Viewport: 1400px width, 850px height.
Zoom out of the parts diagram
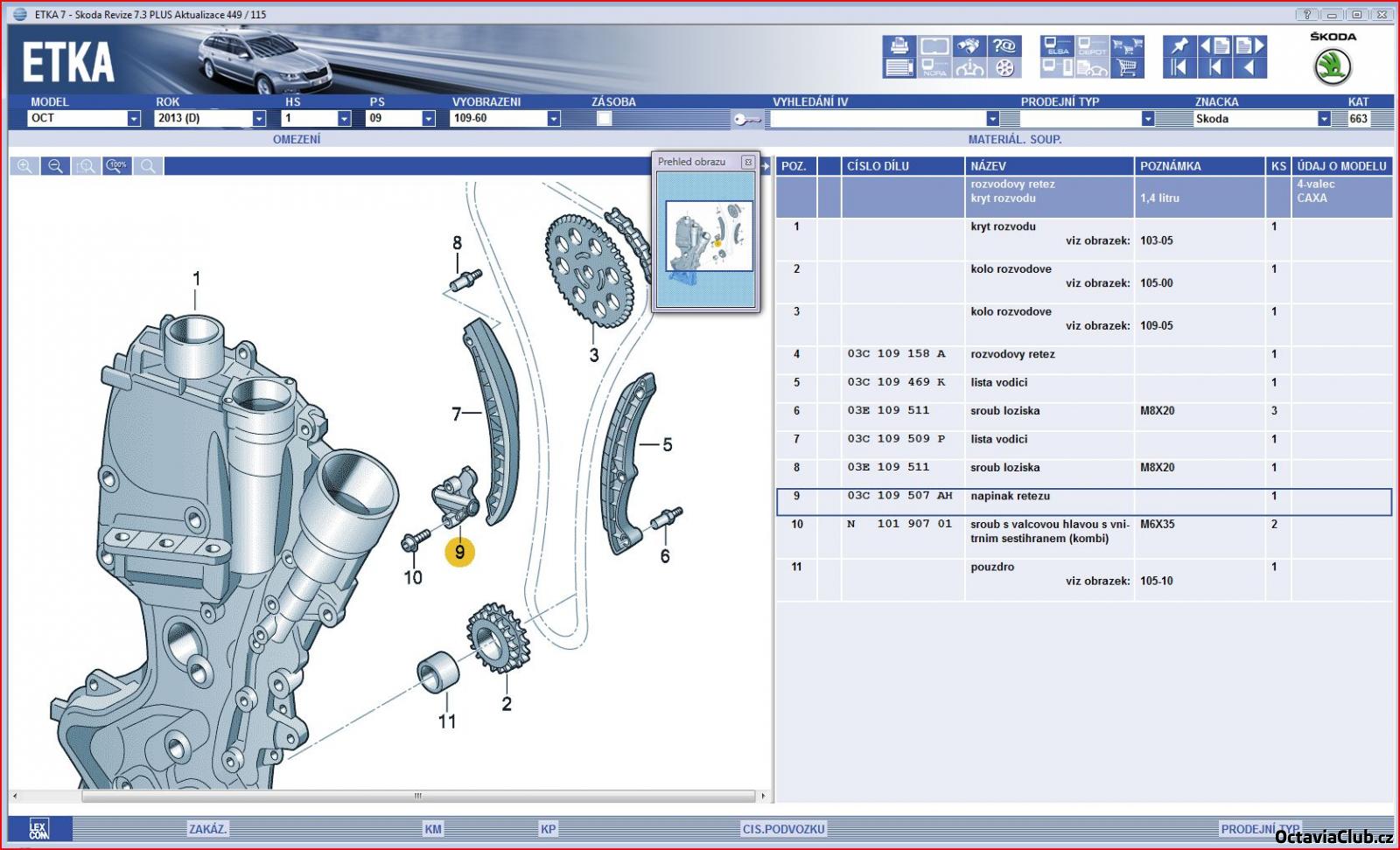tap(55, 166)
